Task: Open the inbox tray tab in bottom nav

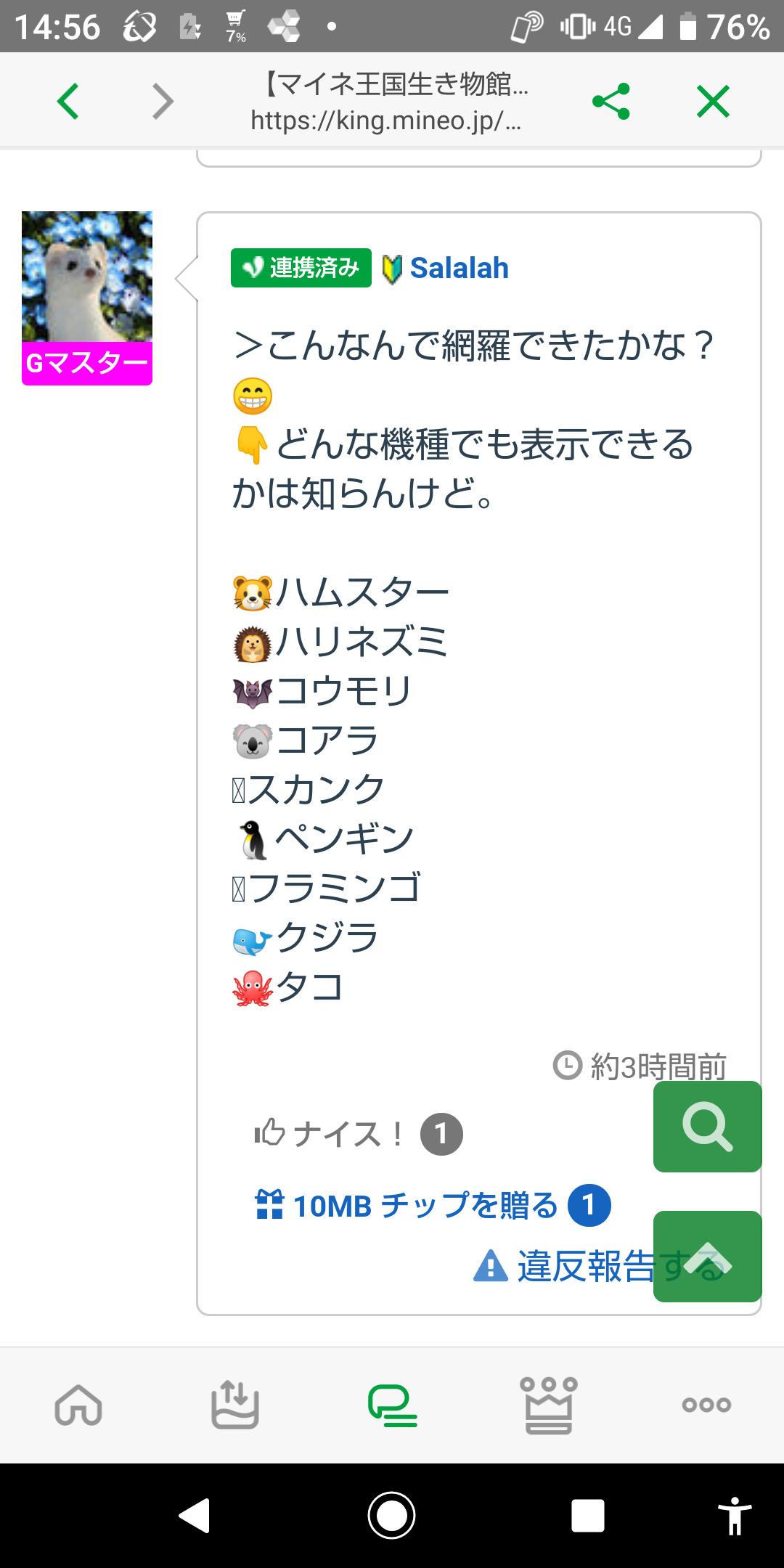Action: tap(235, 1405)
